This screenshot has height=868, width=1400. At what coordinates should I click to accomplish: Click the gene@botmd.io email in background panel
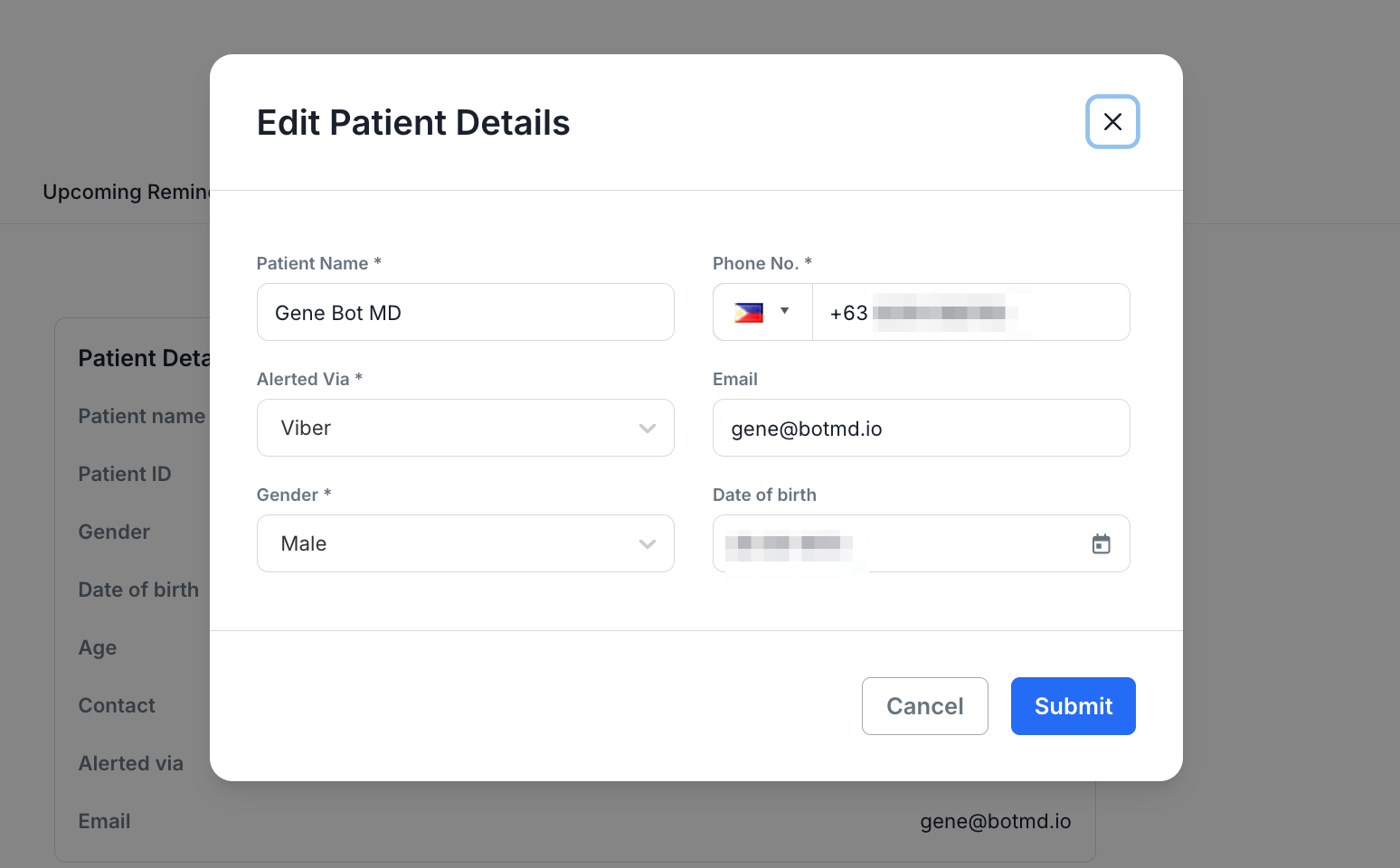[995, 821]
